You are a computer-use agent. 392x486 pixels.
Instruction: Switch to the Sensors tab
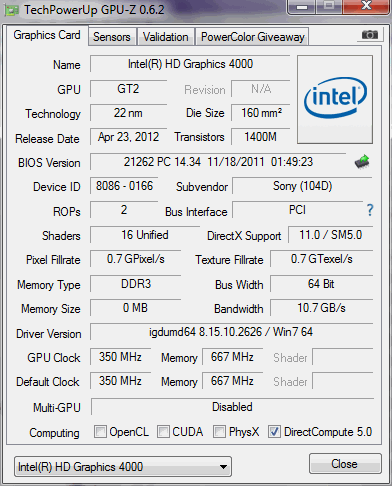[112, 37]
